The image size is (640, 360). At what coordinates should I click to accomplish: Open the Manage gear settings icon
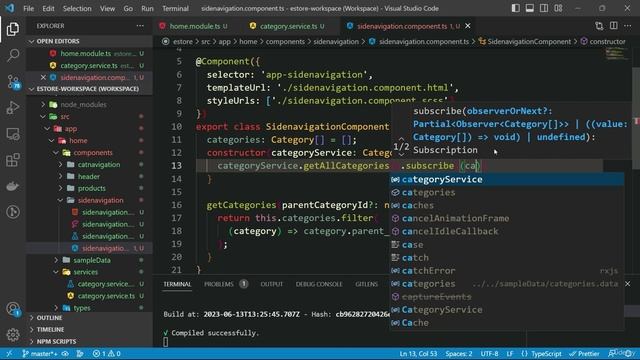click(x=13, y=335)
